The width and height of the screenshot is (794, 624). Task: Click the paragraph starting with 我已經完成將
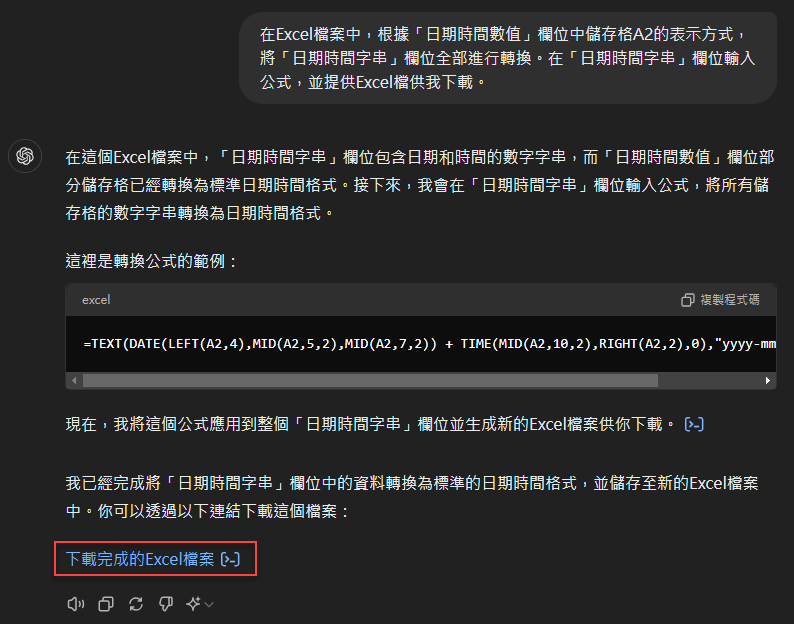point(412,497)
